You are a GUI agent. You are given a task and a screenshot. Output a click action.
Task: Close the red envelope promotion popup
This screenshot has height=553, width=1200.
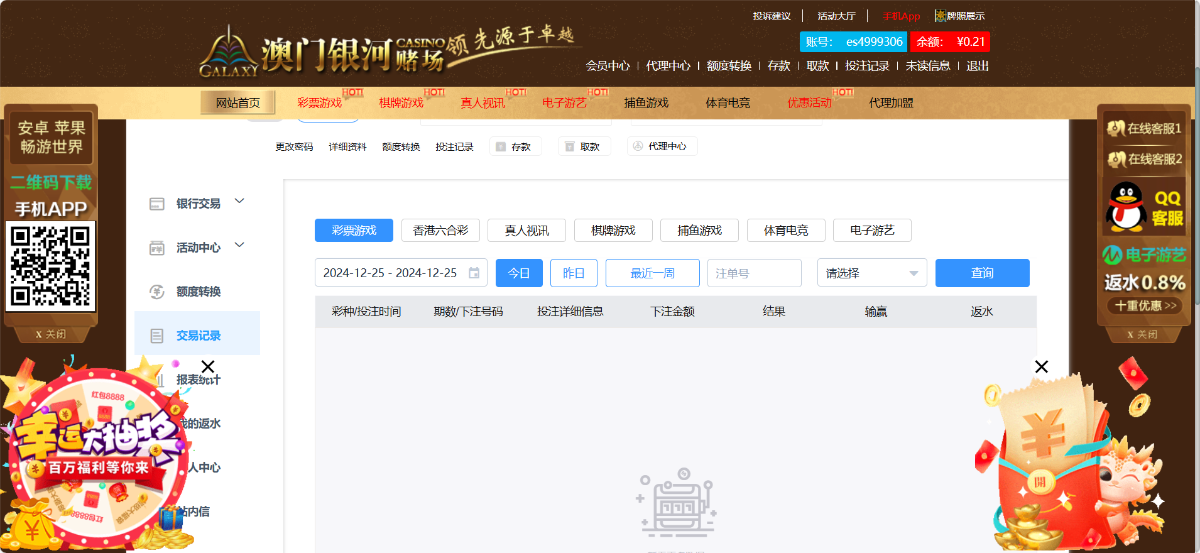point(1041,367)
